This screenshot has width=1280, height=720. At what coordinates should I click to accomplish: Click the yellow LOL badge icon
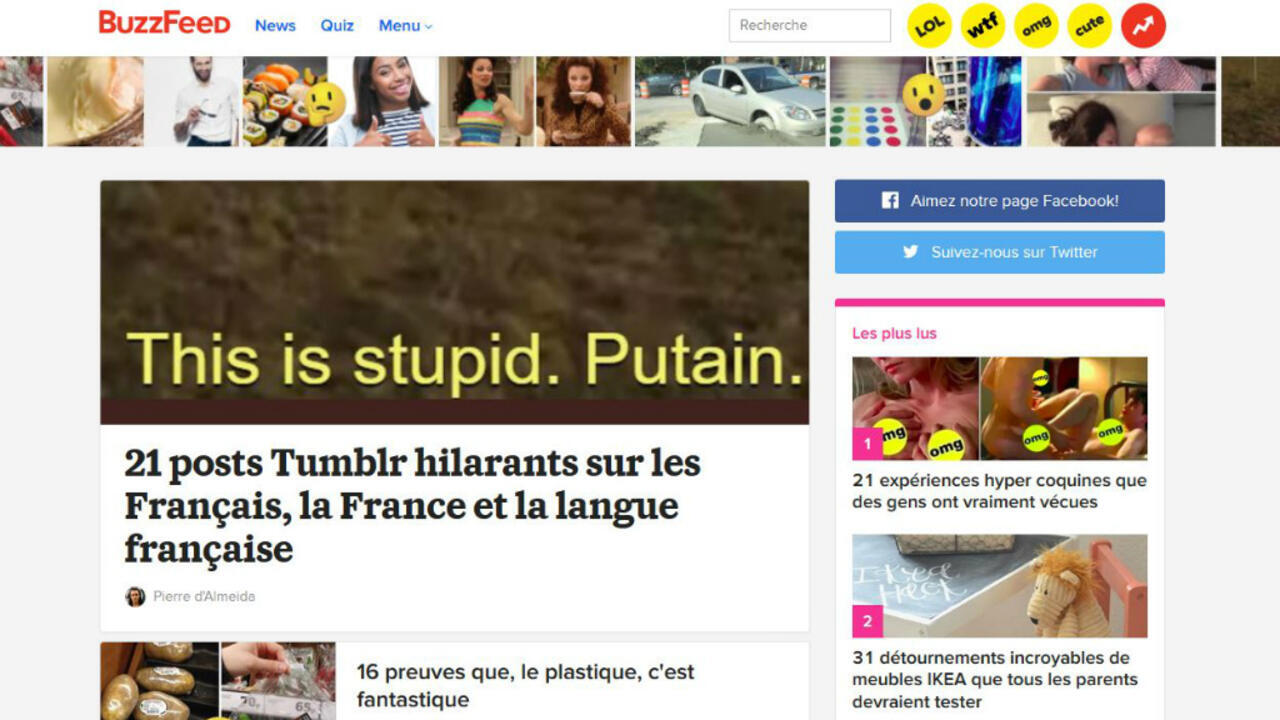click(930, 26)
